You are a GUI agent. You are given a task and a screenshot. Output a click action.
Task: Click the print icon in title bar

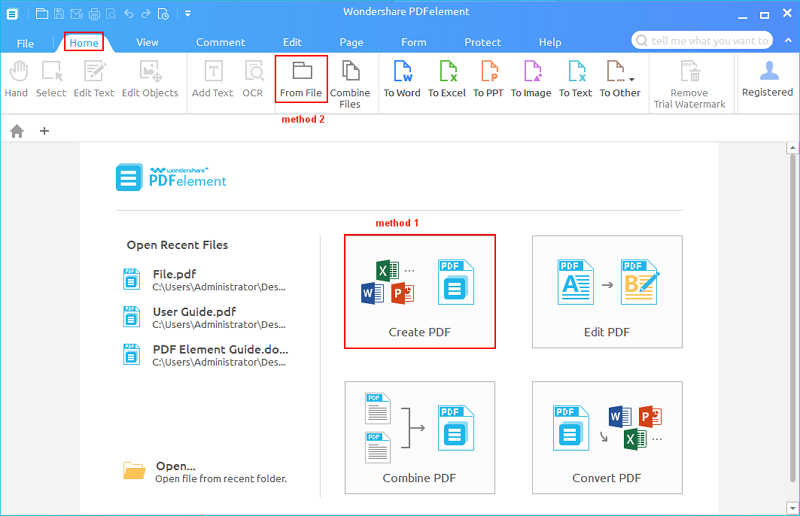pos(94,14)
